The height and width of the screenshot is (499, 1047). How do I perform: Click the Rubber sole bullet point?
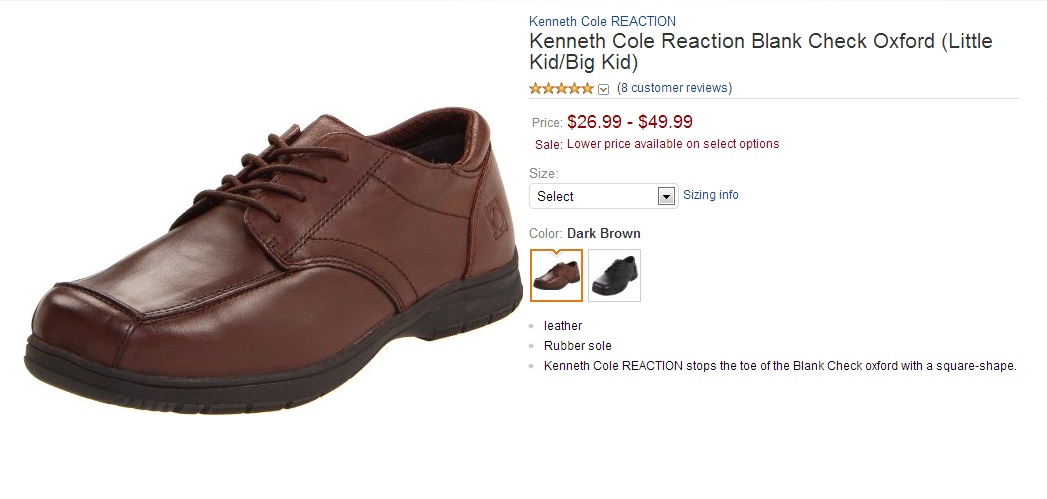click(x=577, y=346)
